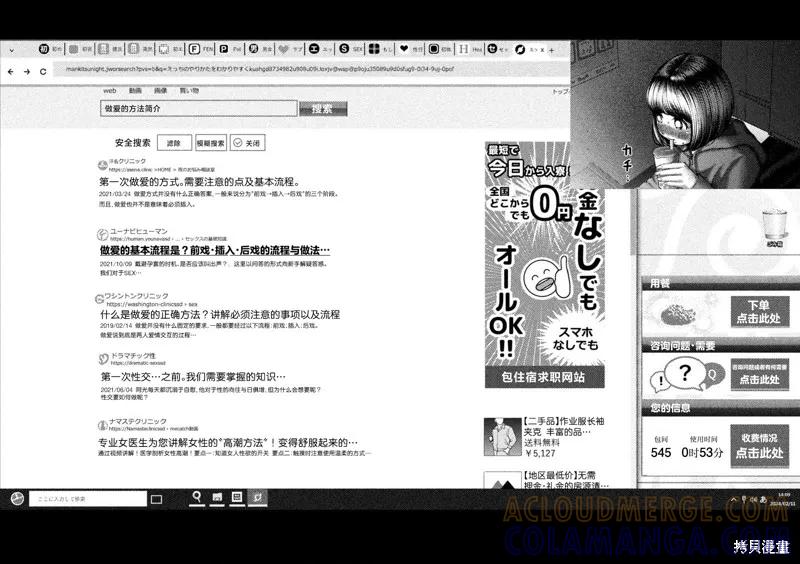Click the 搜索 search button
The width and height of the screenshot is (800, 564).
(x=323, y=108)
